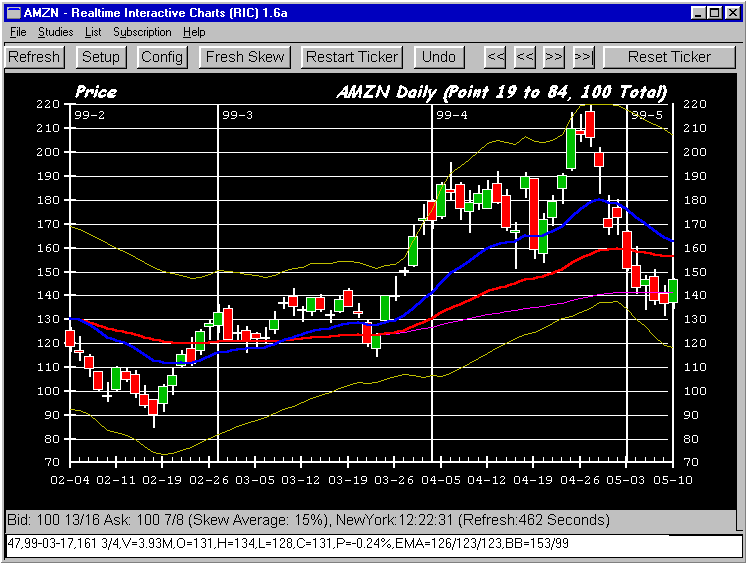Click the 99-4 period marker on chart
The width and height of the screenshot is (746, 563).
point(452,115)
